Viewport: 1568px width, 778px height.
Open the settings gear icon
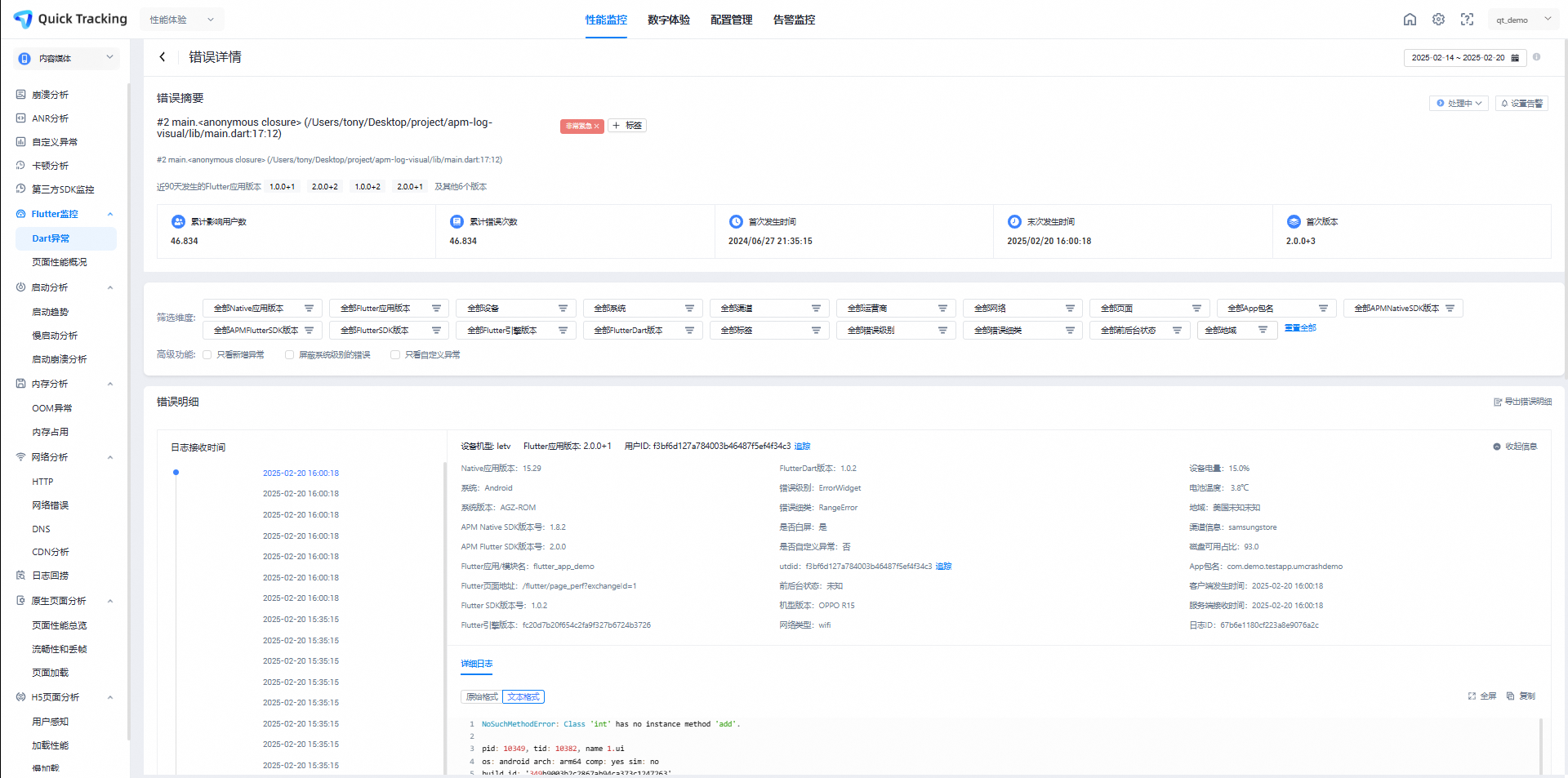click(1438, 20)
